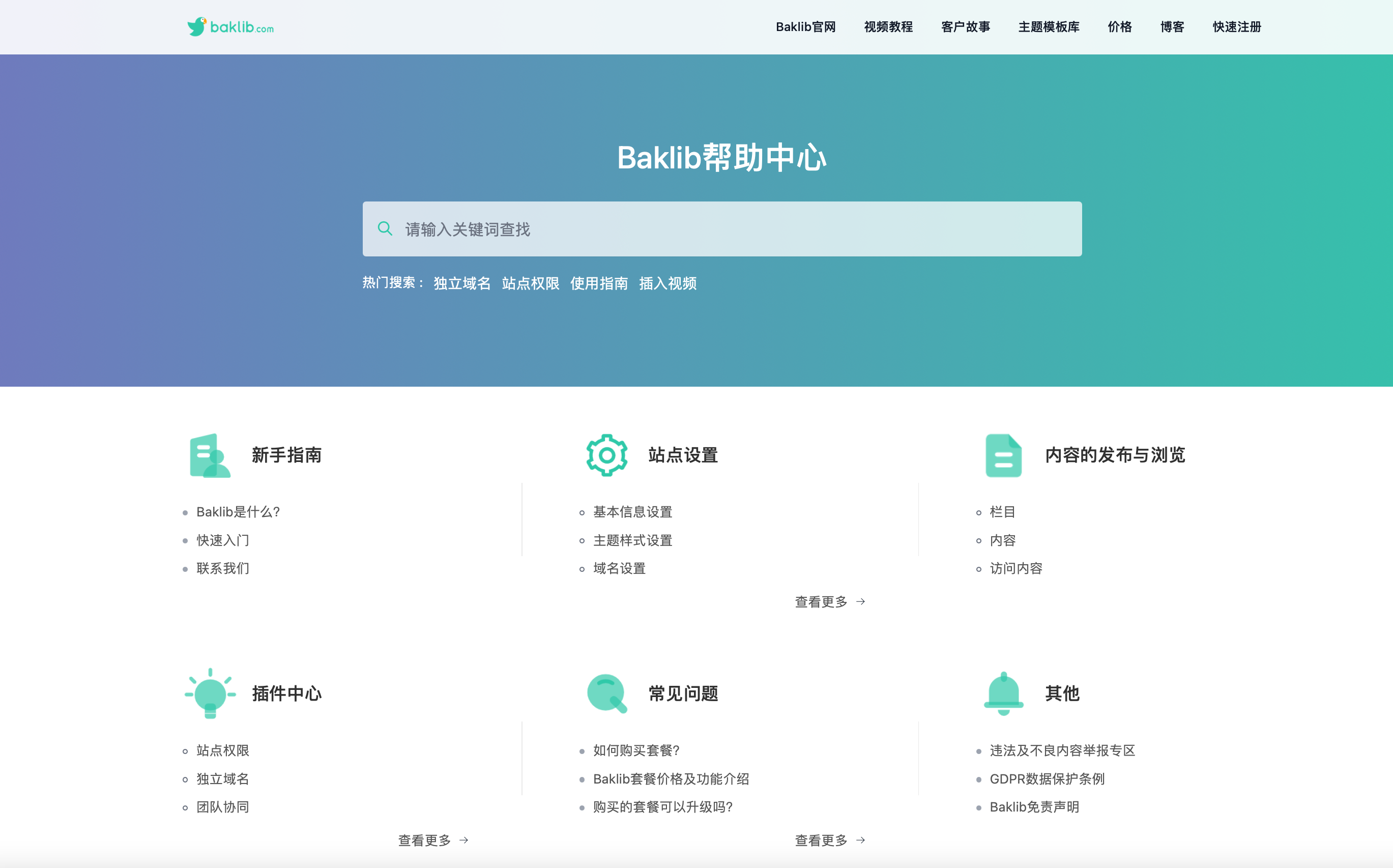
Task: Open 栏目 entry
Action: (1003, 512)
